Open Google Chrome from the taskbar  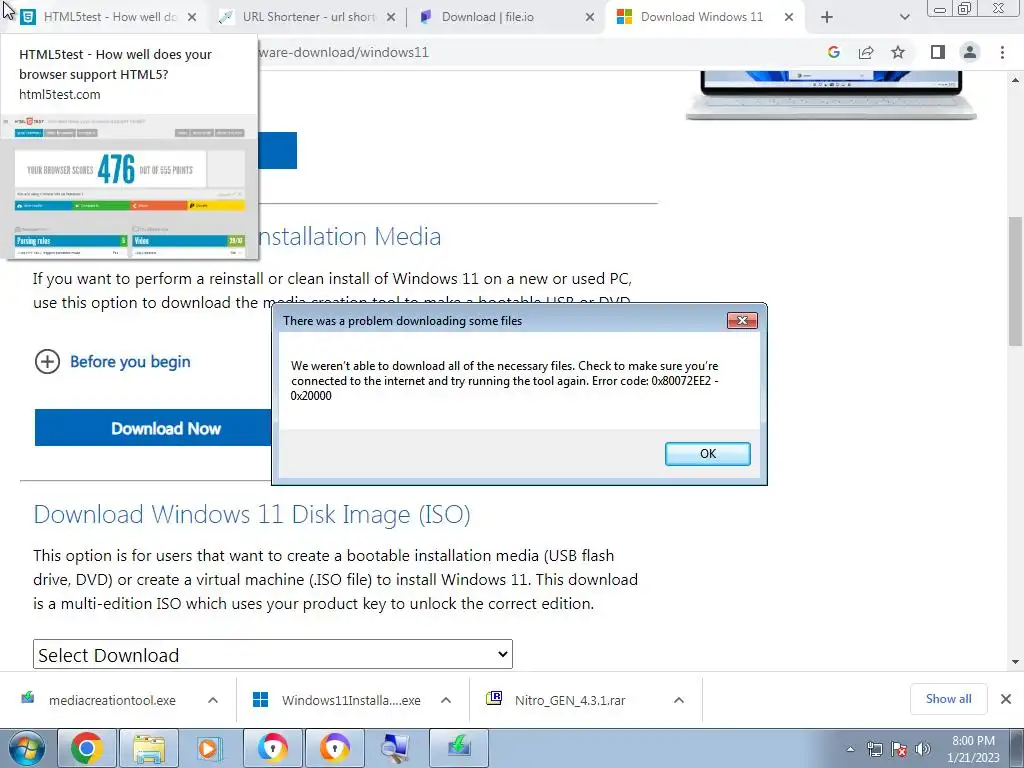(87, 748)
